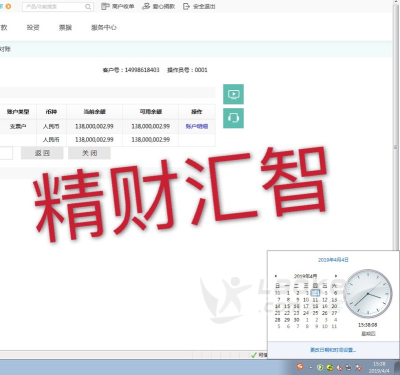The image size is (400, 375).
Task: Click the orange arrow icon at top left
Action: coord(8,6)
